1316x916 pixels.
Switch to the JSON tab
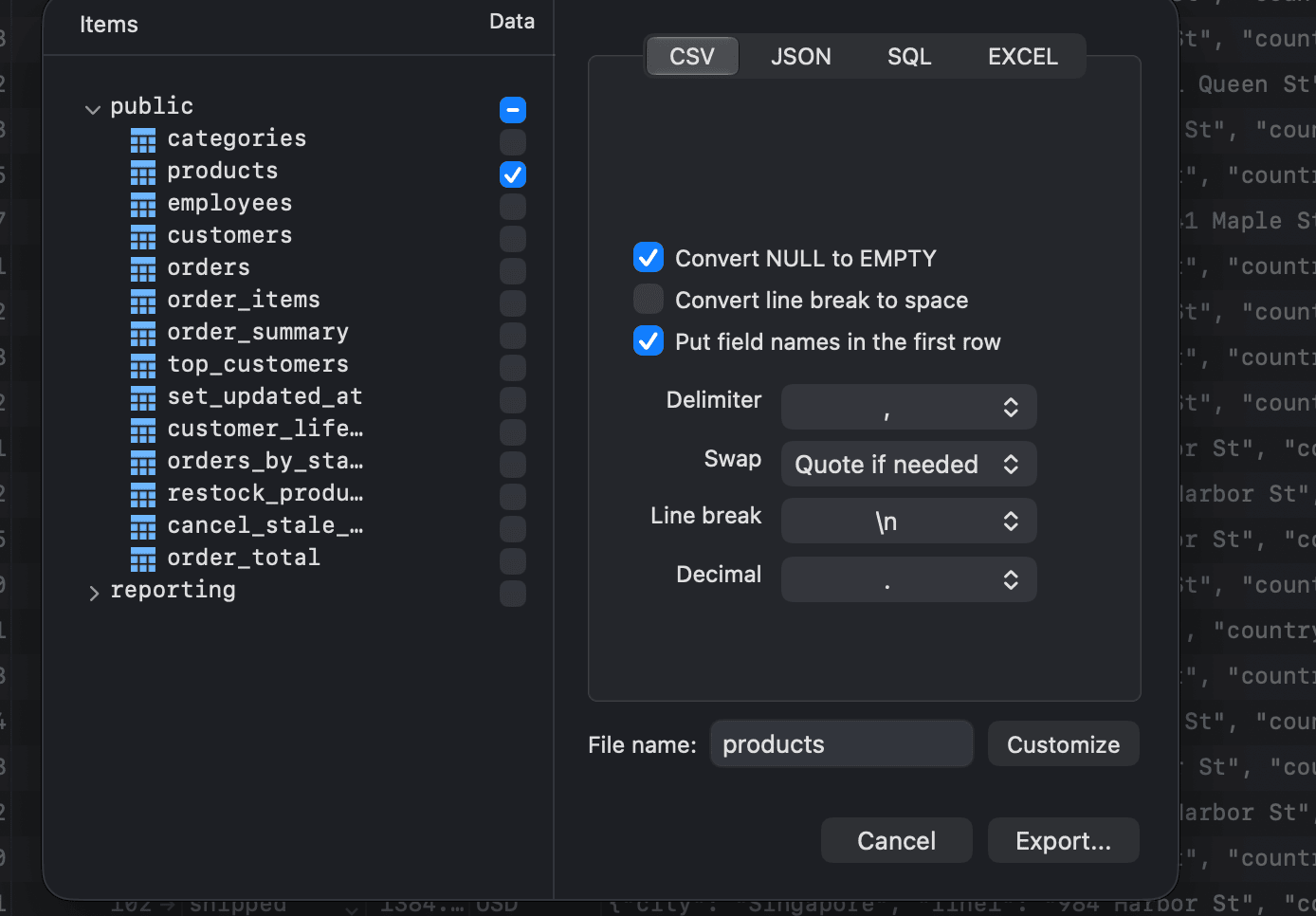coord(801,57)
